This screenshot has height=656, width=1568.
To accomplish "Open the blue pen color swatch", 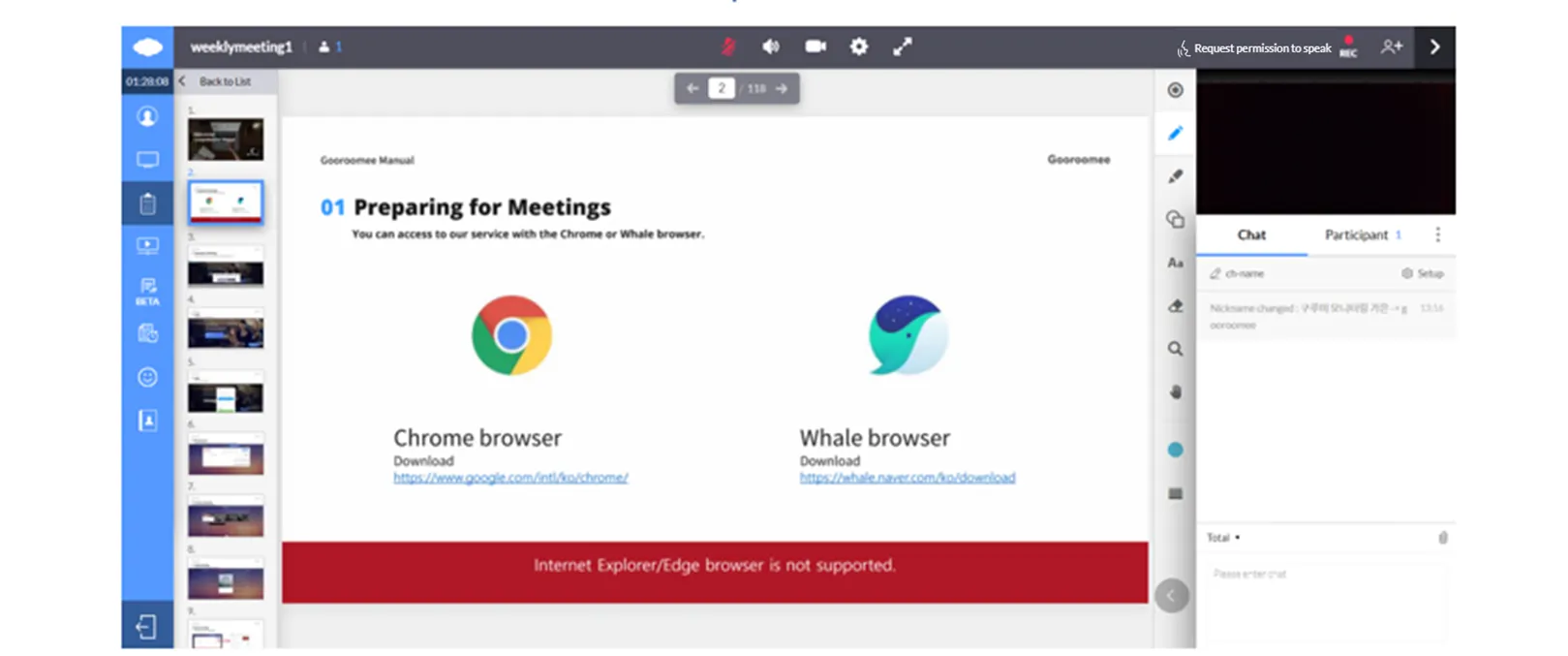I will click(x=1176, y=450).
